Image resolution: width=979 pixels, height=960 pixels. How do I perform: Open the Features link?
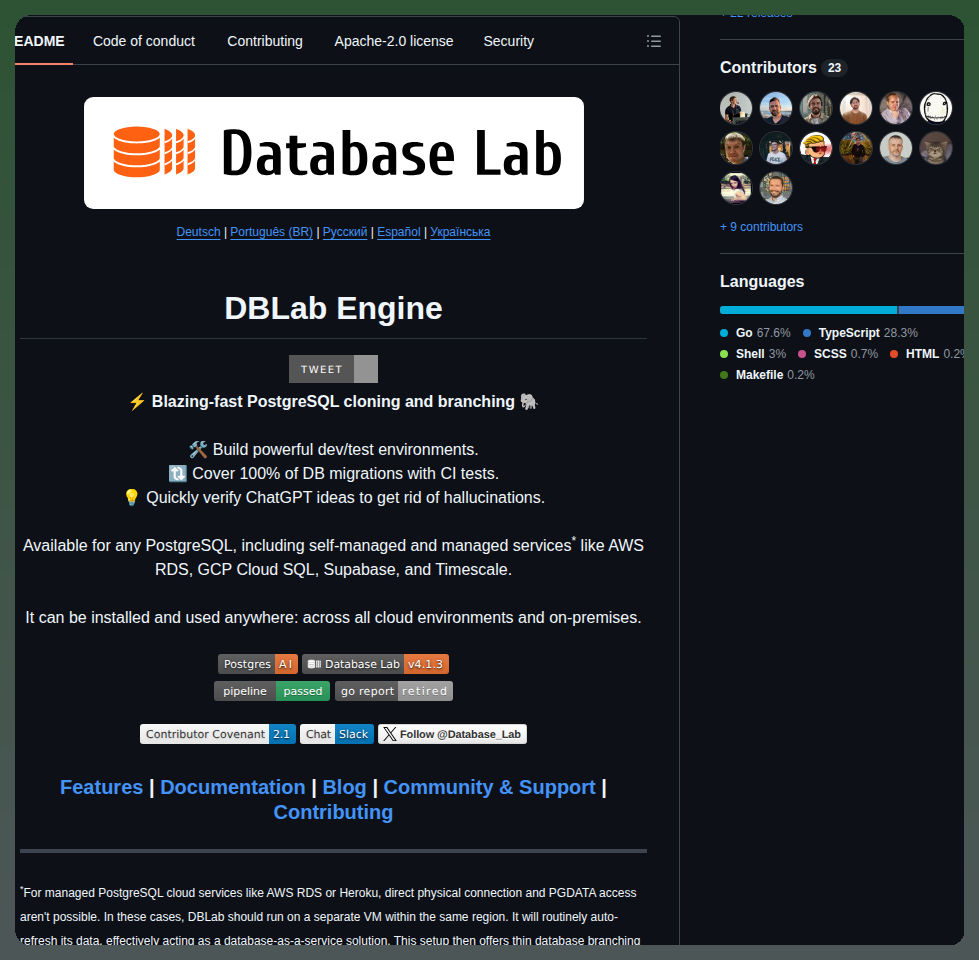pyautogui.click(x=101, y=787)
